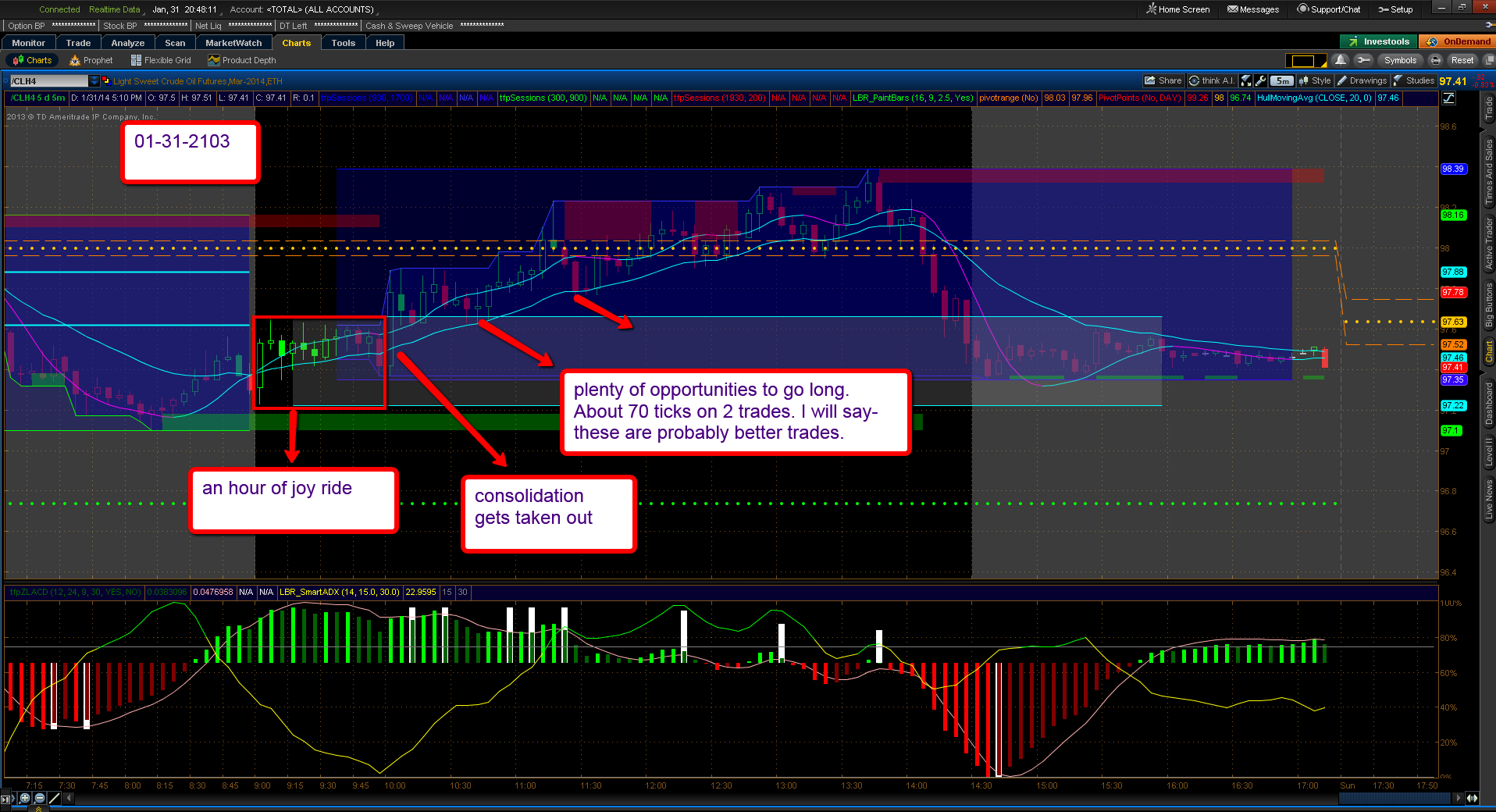Open the Big Buttons side tab
This screenshot has height=812, width=1496.
(x=1488, y=304)
